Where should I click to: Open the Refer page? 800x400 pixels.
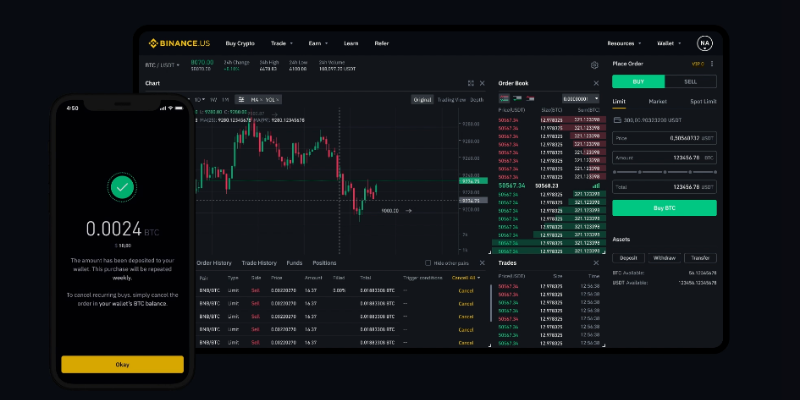tap(382, 43)
